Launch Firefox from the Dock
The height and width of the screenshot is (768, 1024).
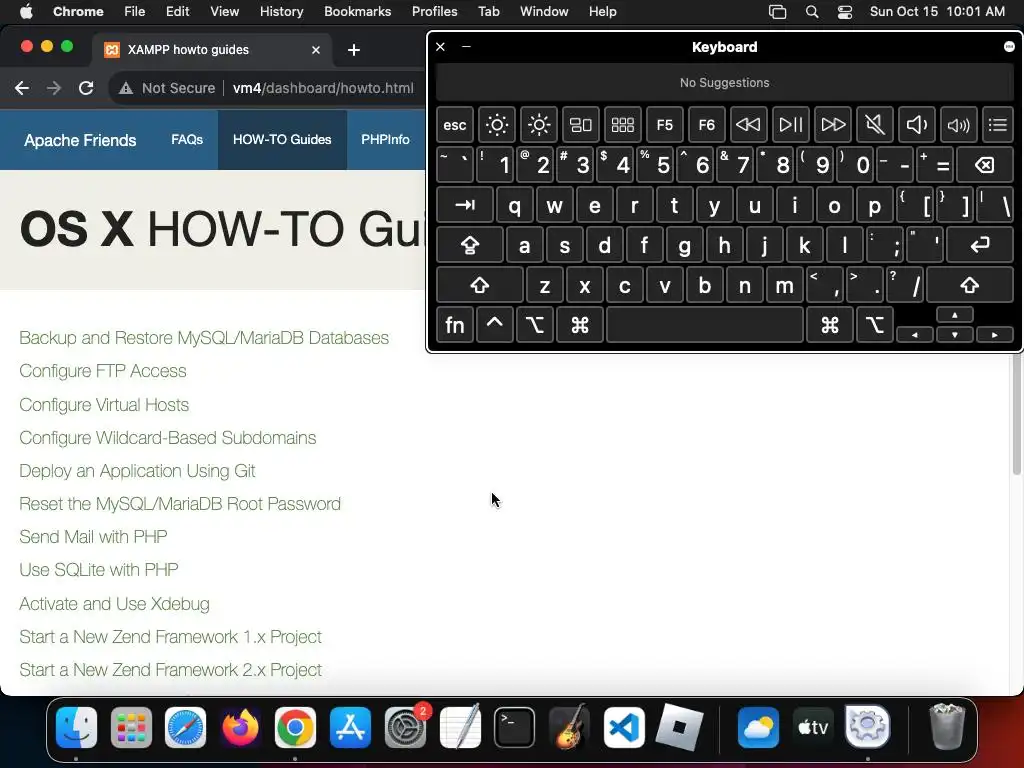pyautogui.click(x=240, y=727)
